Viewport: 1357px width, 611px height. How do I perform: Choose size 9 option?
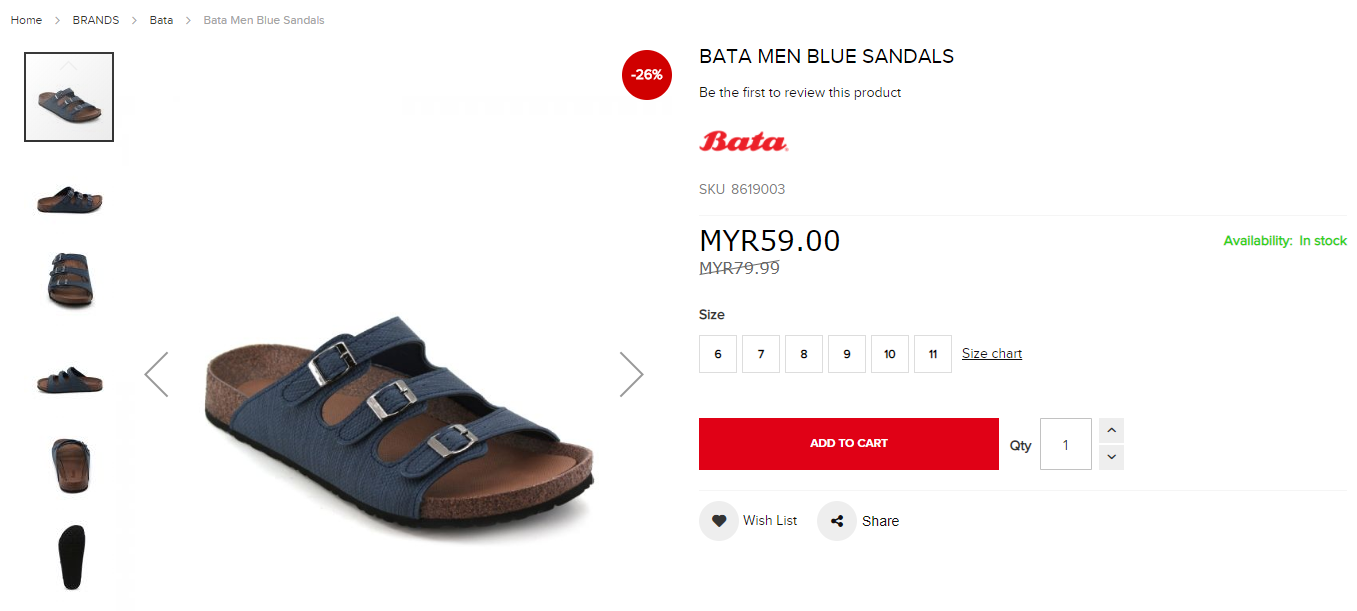(x=847, y=354)
